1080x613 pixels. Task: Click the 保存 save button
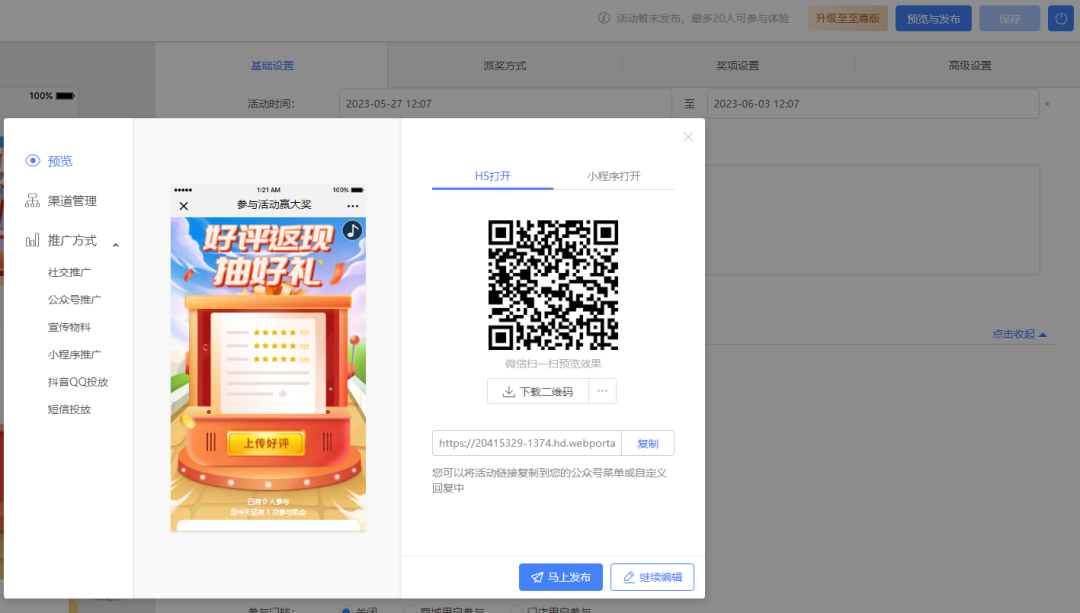(1010, 19)
